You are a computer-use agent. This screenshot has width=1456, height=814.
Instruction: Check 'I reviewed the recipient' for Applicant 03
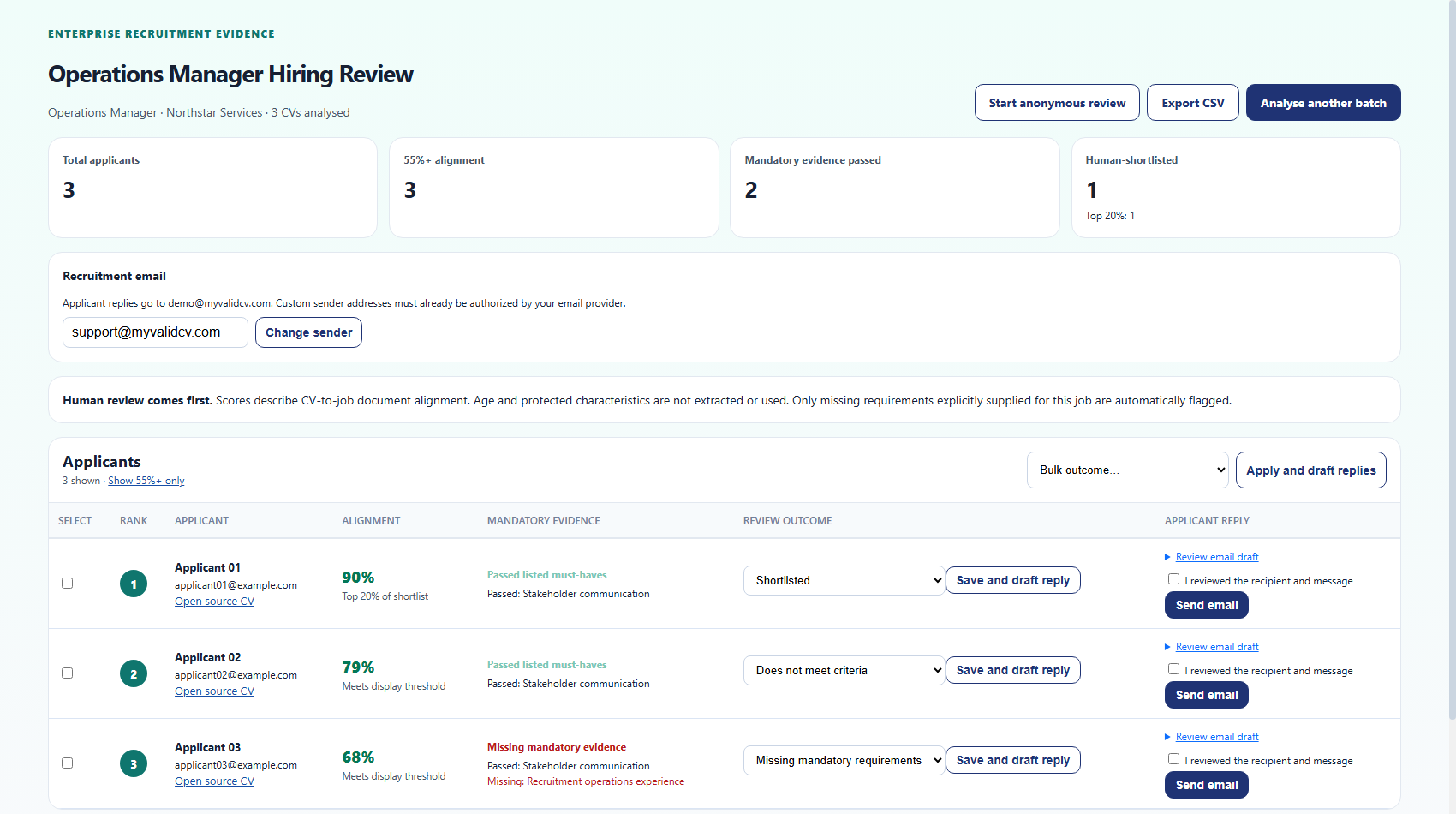[1173, 759]
